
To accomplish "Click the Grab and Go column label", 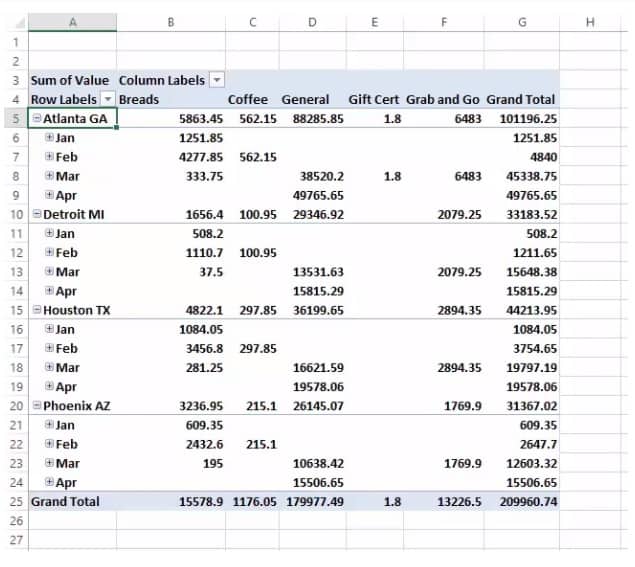I will point(443,99).
